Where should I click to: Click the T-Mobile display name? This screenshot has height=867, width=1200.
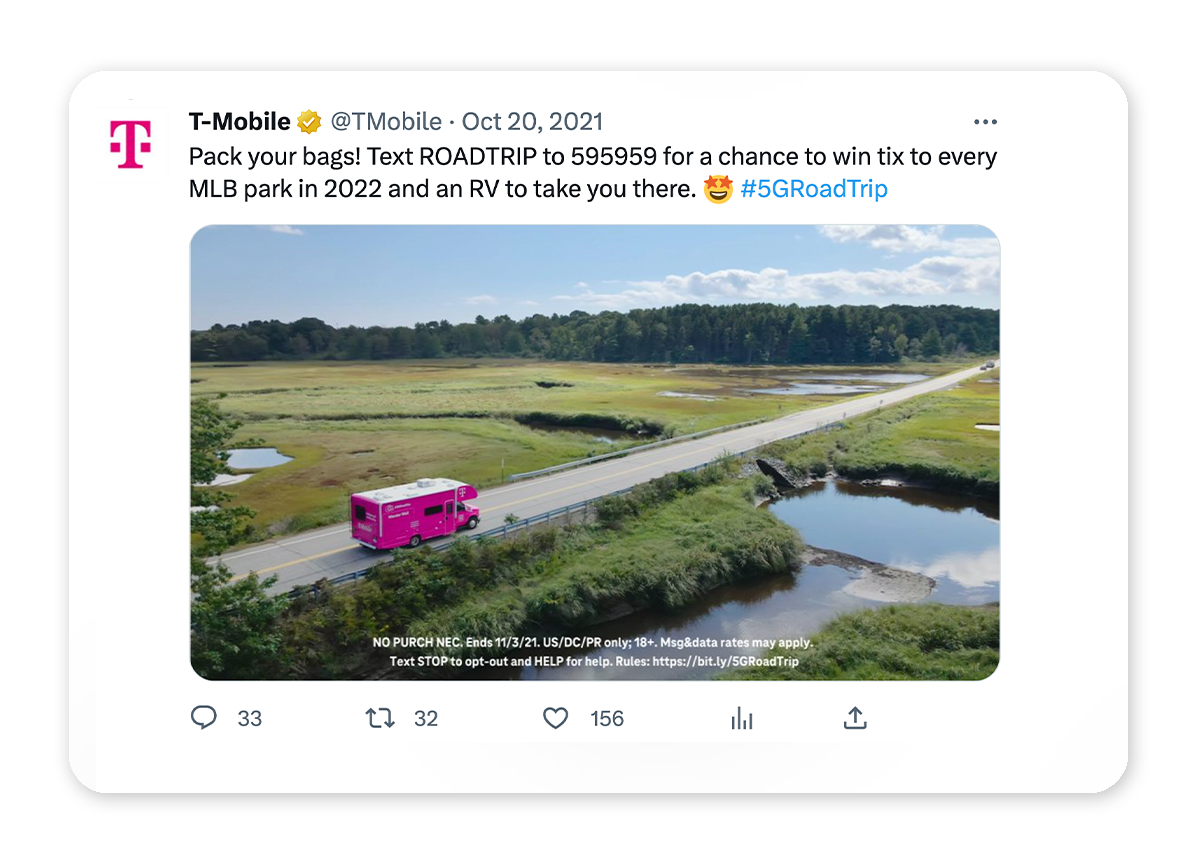point(240,122)
